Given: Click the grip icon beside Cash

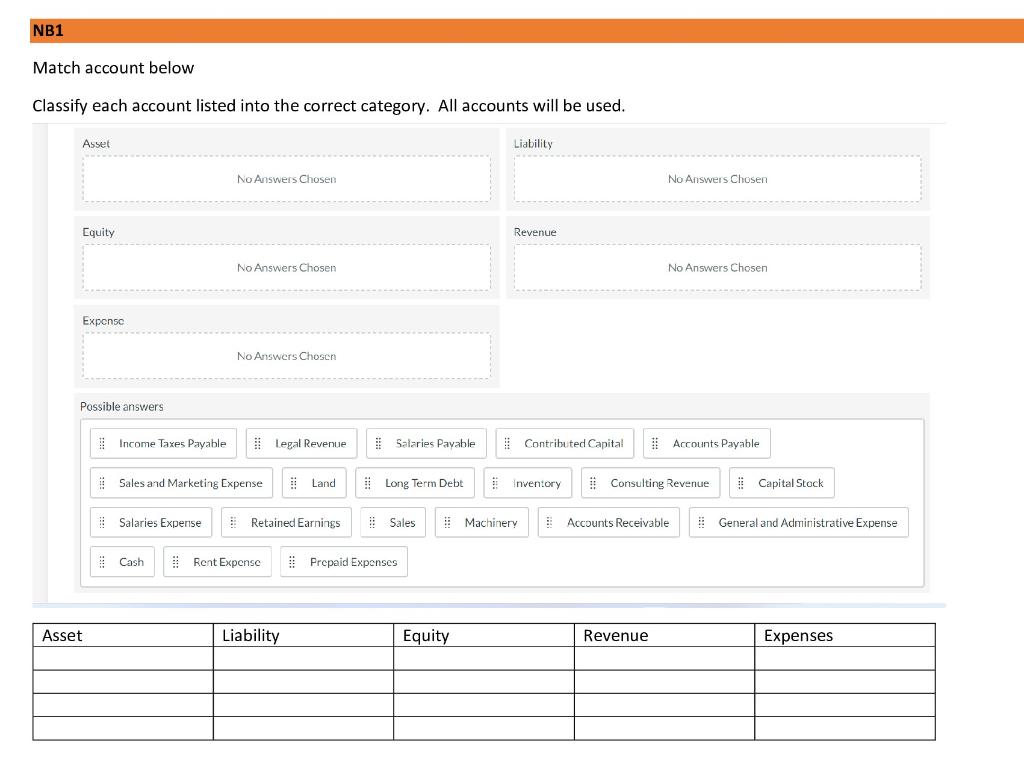Looking at the screenshot, I should (102, 562).
